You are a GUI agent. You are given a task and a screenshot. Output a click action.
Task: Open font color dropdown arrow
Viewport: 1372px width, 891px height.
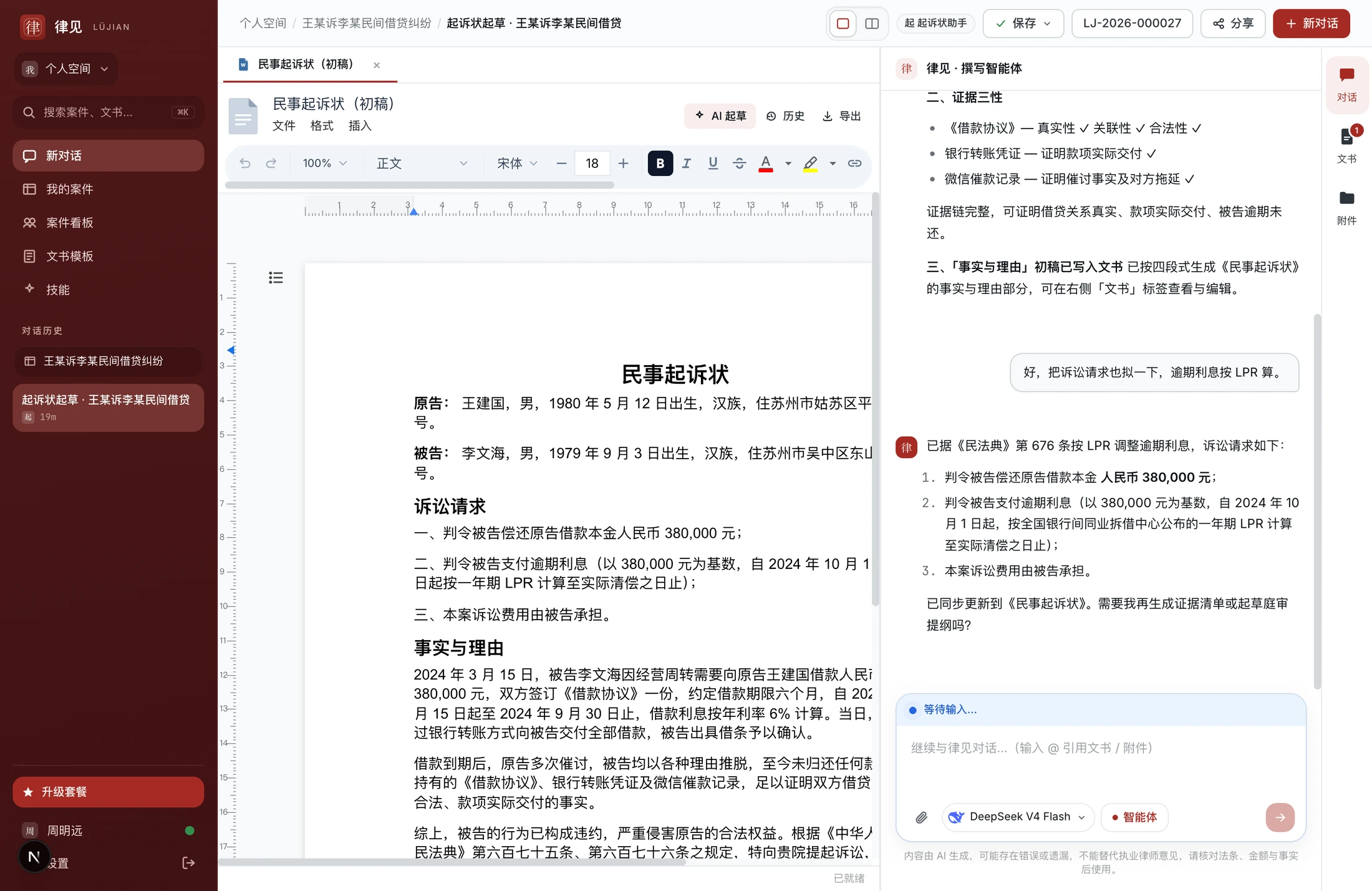tap(788, 163)
